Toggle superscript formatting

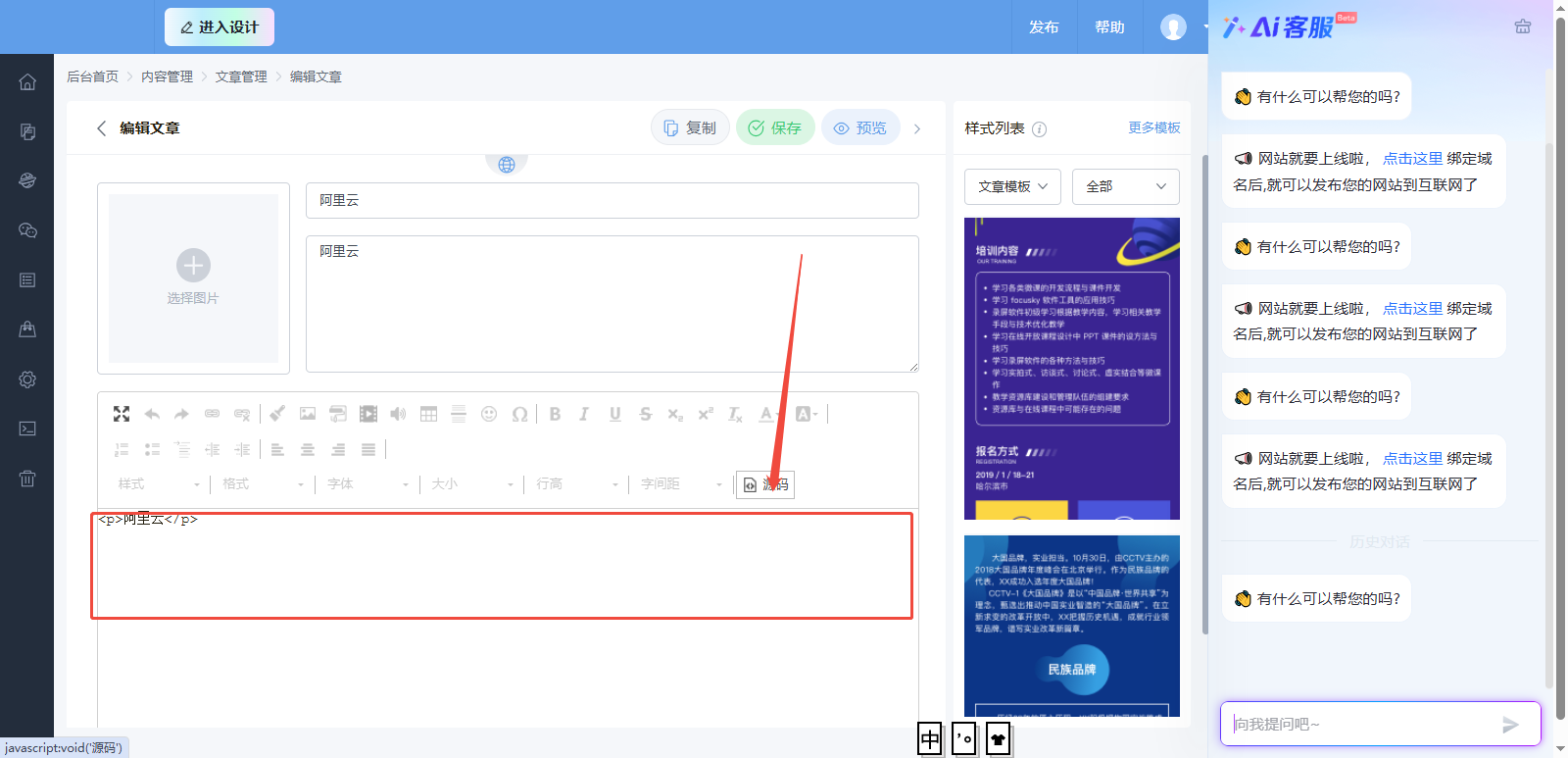click(x=706, y=414)
